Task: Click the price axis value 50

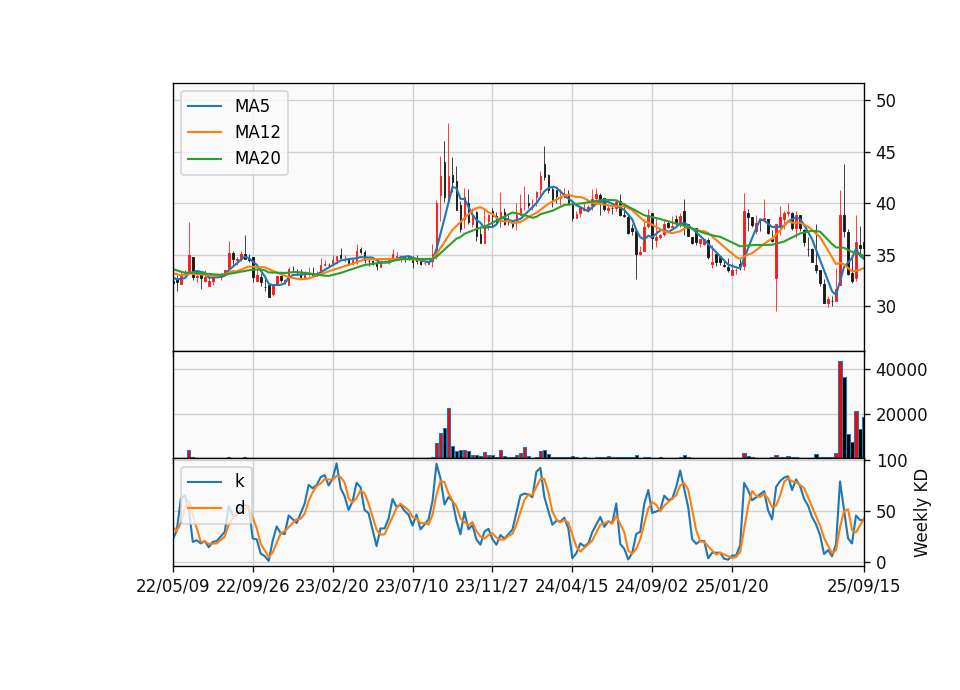Action: coord(885,101)
